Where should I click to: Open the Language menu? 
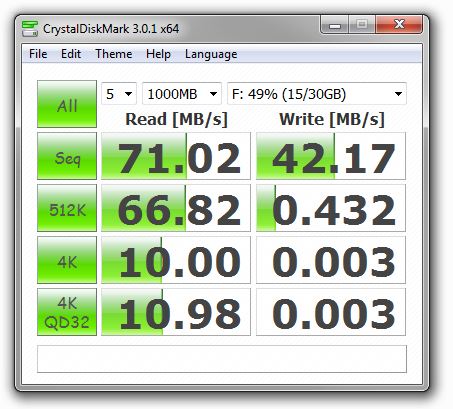coord(211,54)
